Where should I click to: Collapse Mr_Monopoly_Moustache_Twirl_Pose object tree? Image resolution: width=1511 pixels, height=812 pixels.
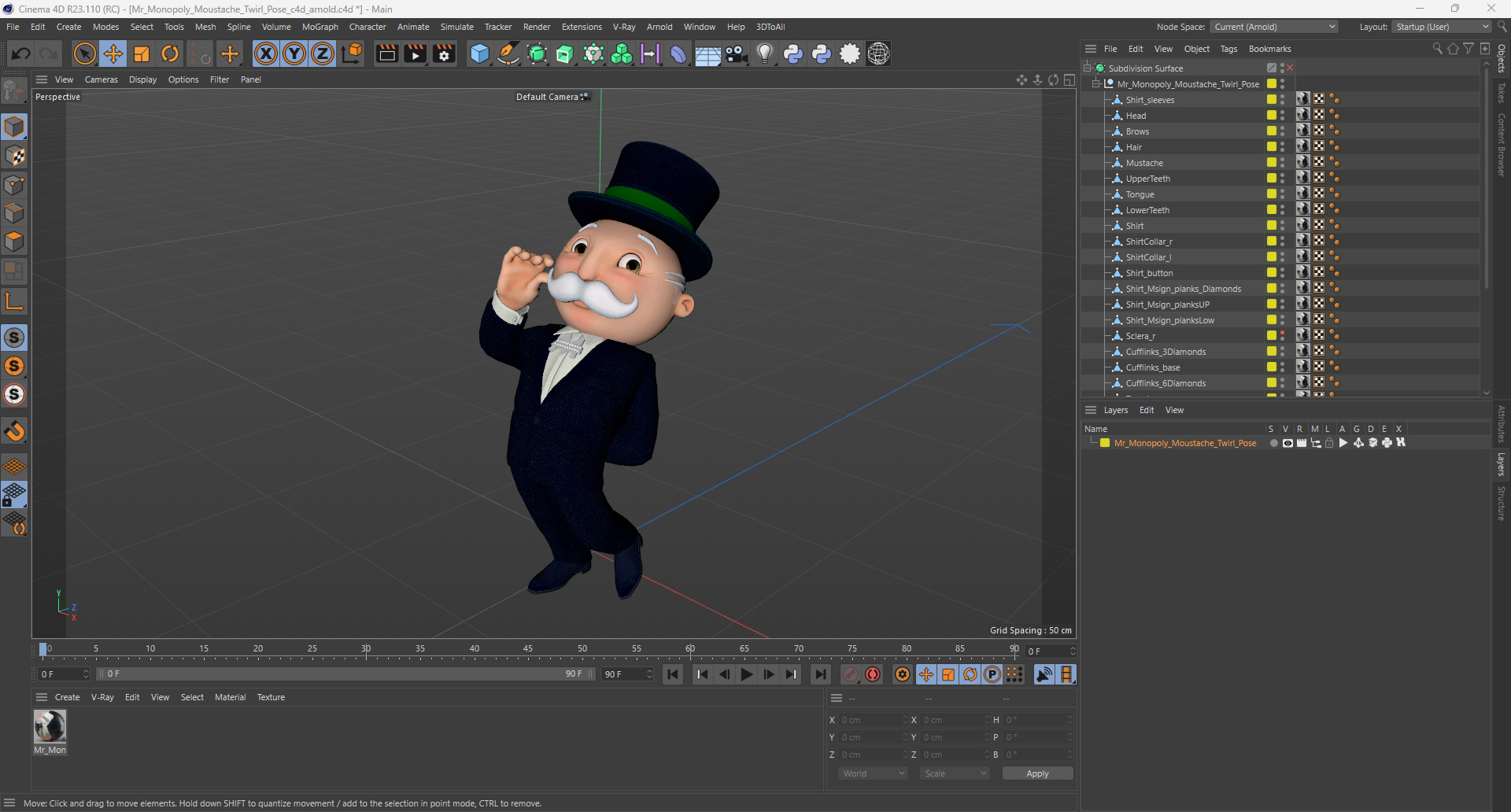(x=1095, y=84)
